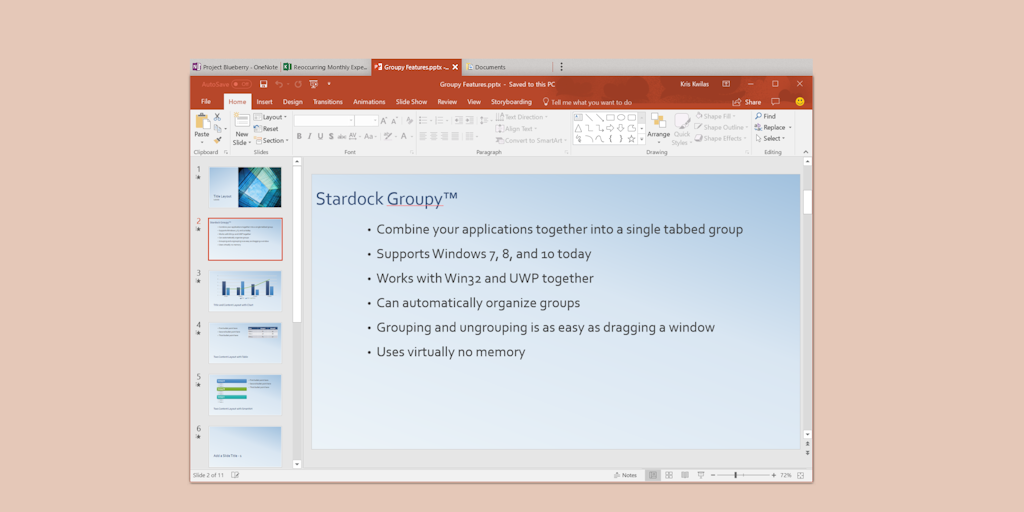Screen dimensions: 1024x512
Task: Collapse the ribbon with chevron
Action: [x=807, y=152]
